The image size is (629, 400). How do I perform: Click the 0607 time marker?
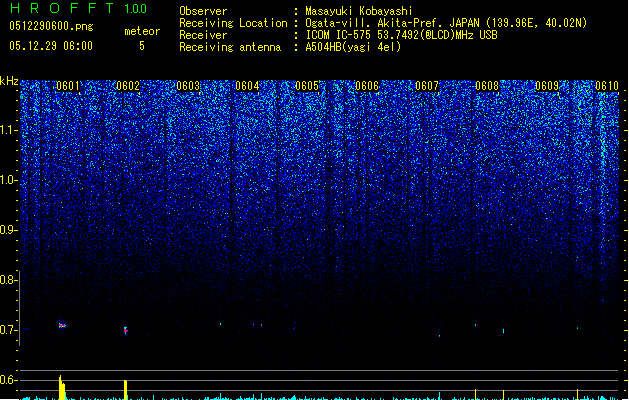pyautogui.click(x=427, y=86)
